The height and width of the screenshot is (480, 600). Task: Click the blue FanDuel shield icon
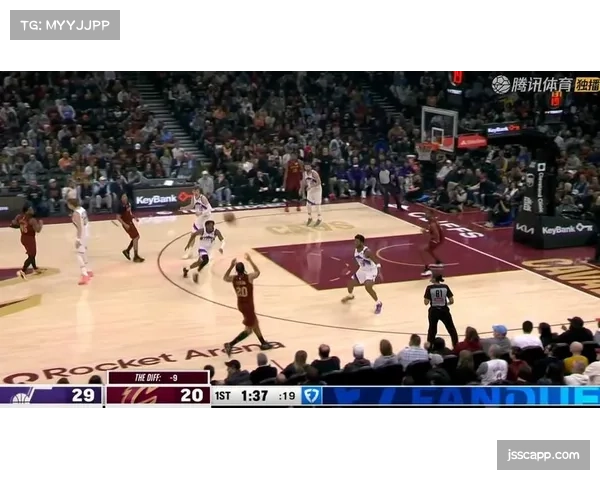pos(311,396)
